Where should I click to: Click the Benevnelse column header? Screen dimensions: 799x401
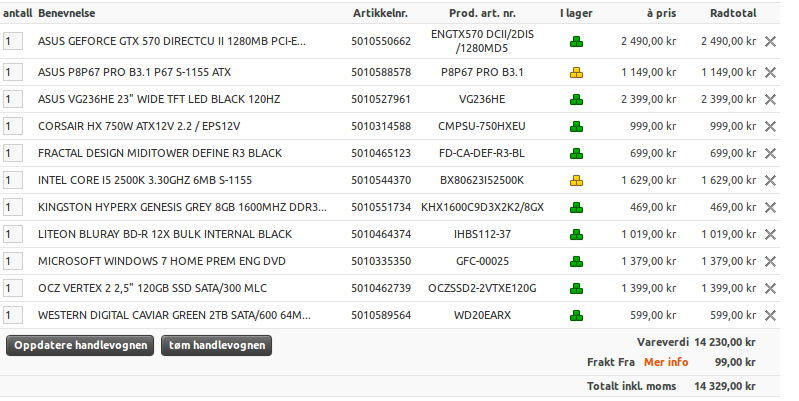[x=66, y=13]
